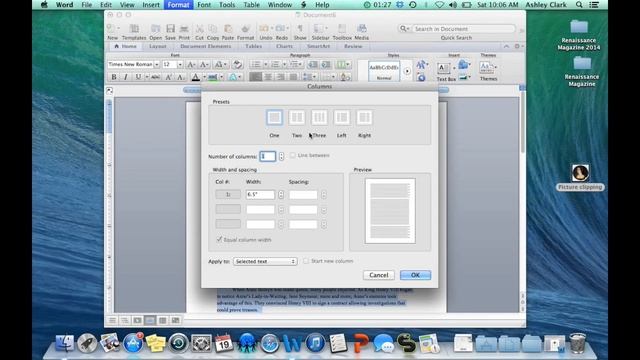The width and height of the screenshot is (640, 360).
Task: Click the Copy icon in Word toolbar
Action: click(x=213, y=28)
